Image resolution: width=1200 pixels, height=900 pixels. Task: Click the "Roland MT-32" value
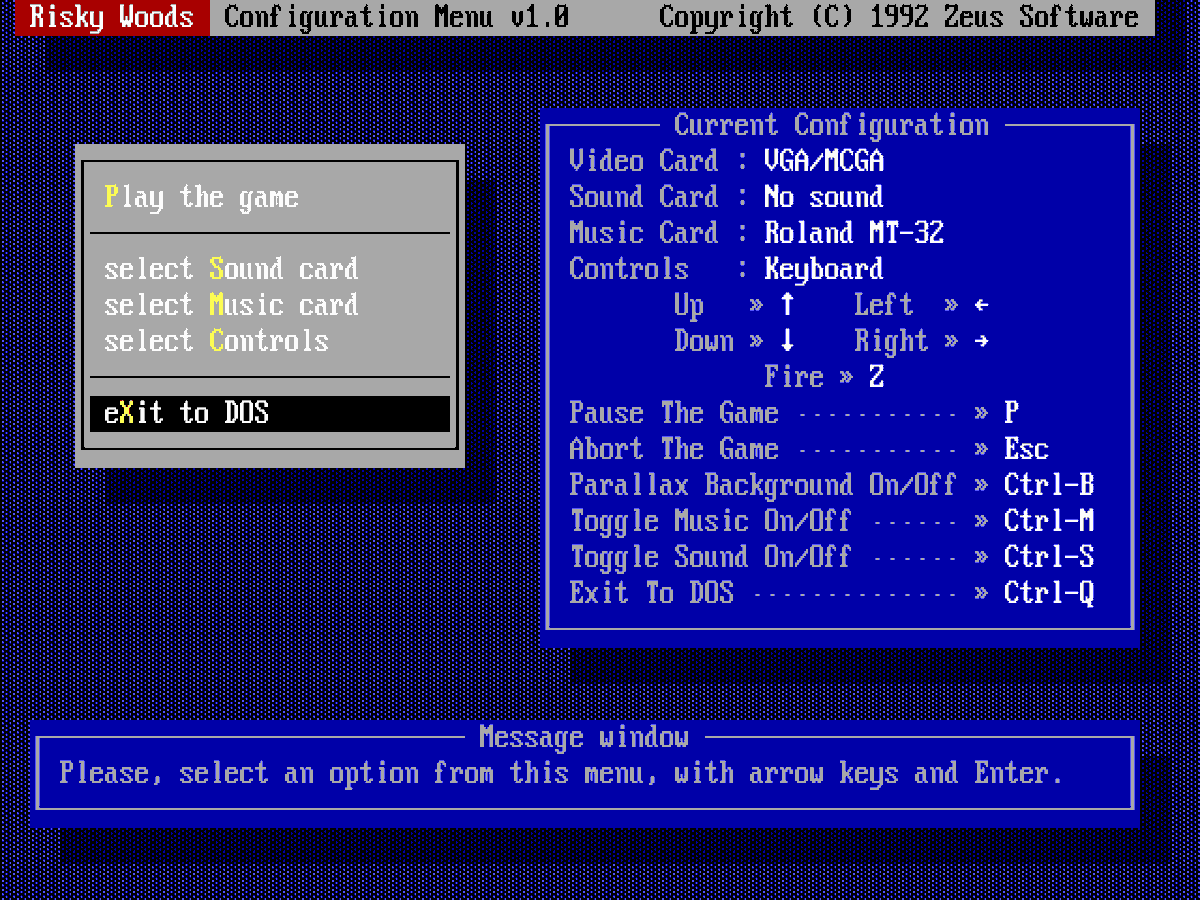click(854, 233)
